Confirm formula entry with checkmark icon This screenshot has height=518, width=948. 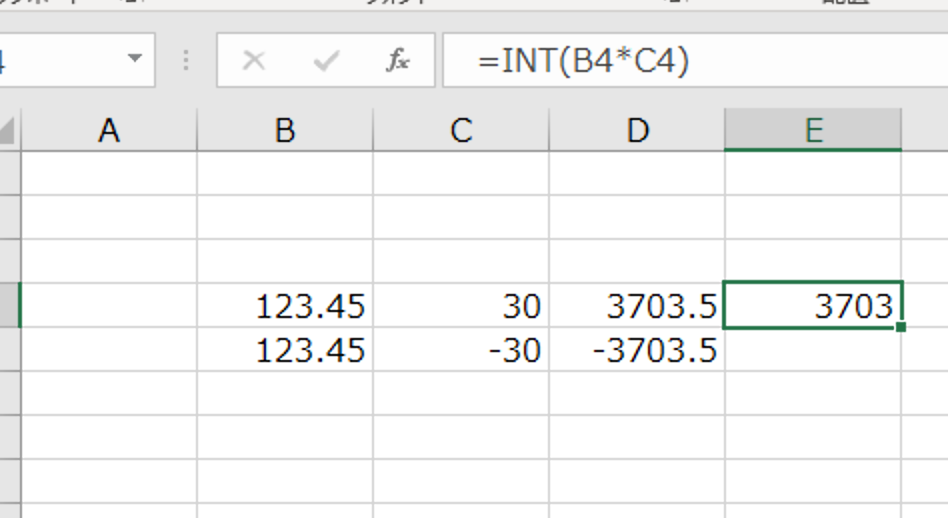(326, 60)
